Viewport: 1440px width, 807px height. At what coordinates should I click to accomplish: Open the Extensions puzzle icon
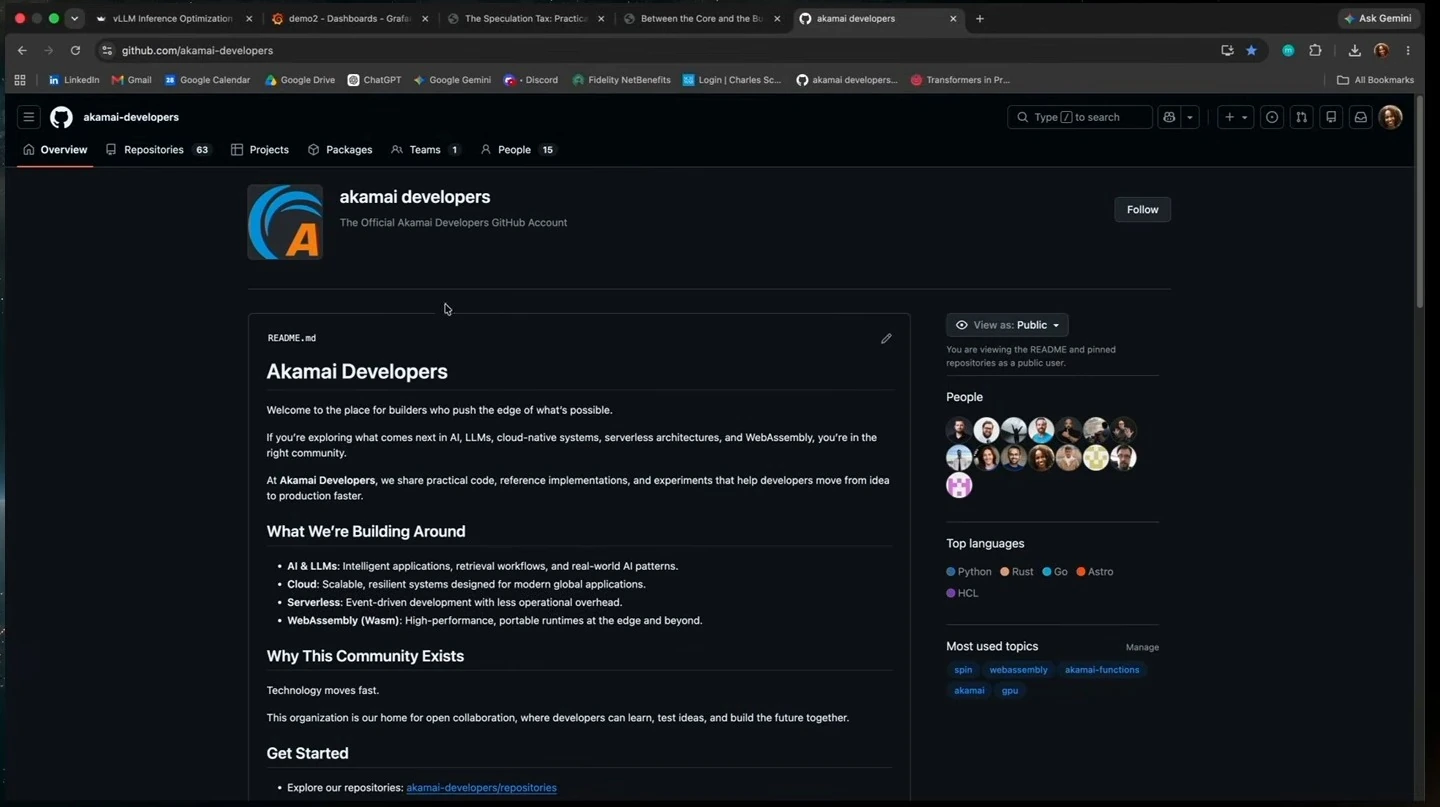coord(1315,50)
